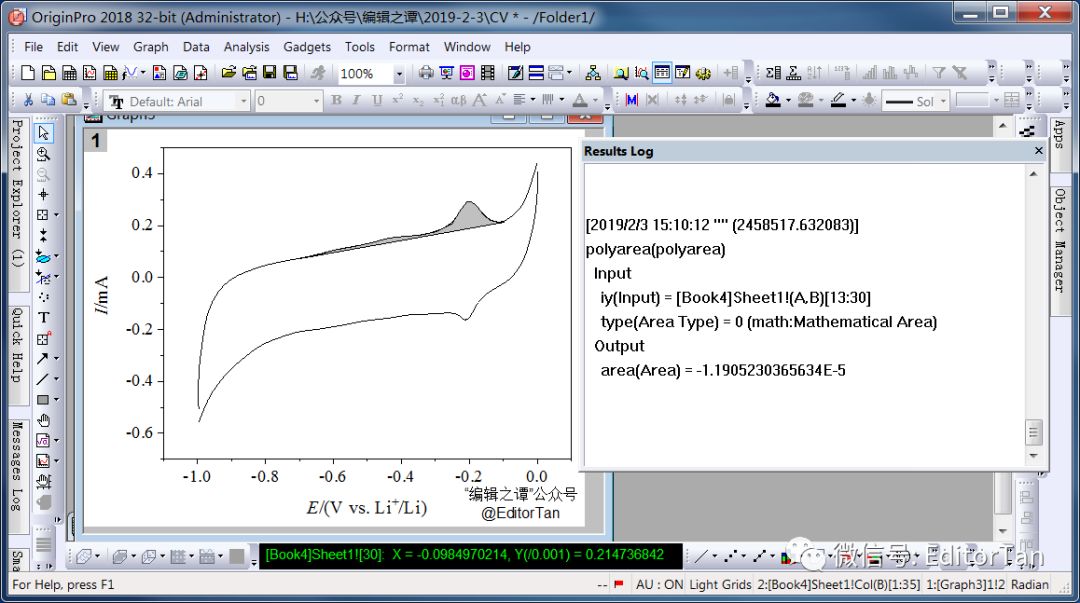The width and height of the screenshot is (1080, 603).
Task: Click the Statistics on Columns sigma icon
Action: [x=773, y=73]
